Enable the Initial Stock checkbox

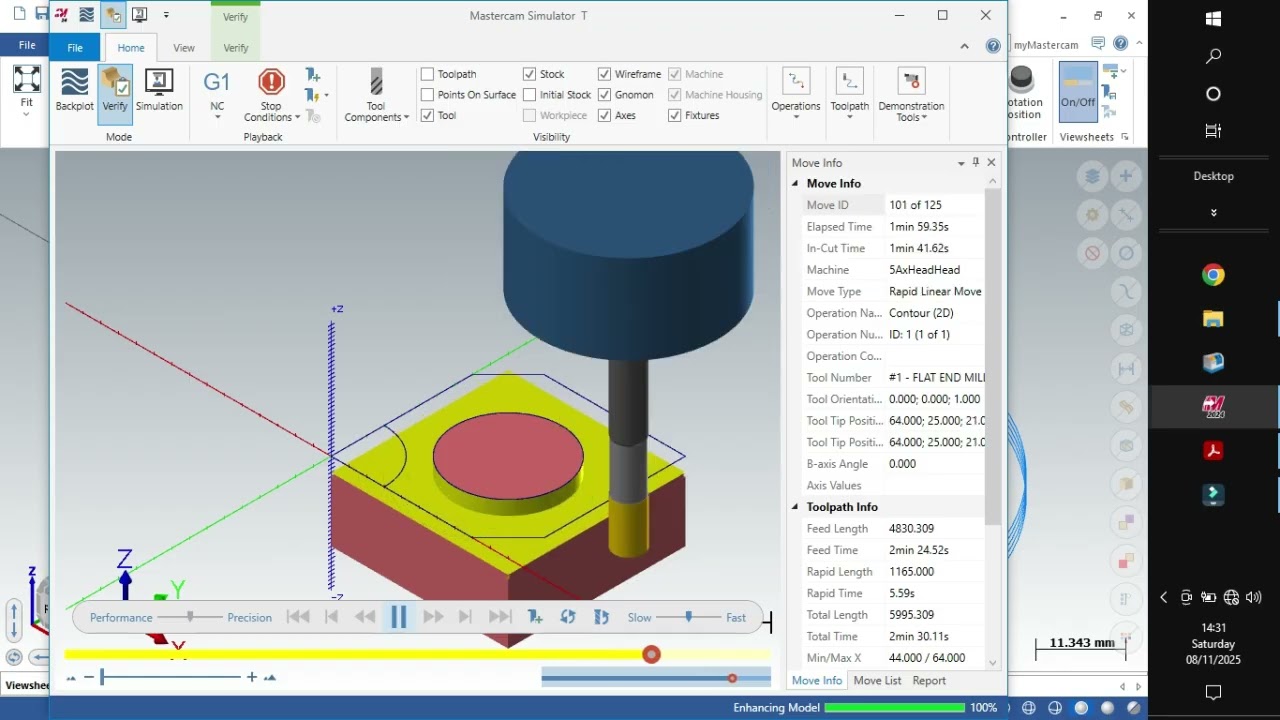(529, 95)
